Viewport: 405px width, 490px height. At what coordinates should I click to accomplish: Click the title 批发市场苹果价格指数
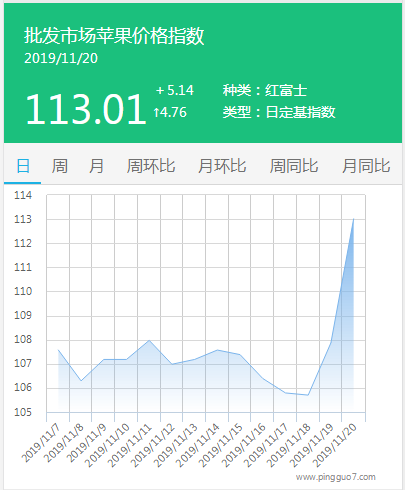pos(114,36)
